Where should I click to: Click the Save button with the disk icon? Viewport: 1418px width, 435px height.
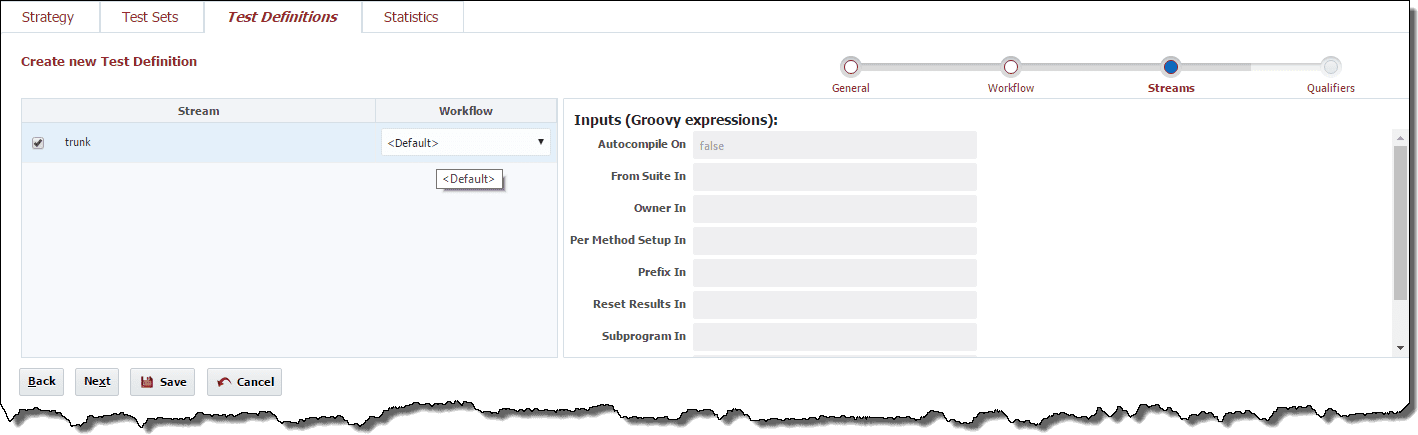click(162, 382)
